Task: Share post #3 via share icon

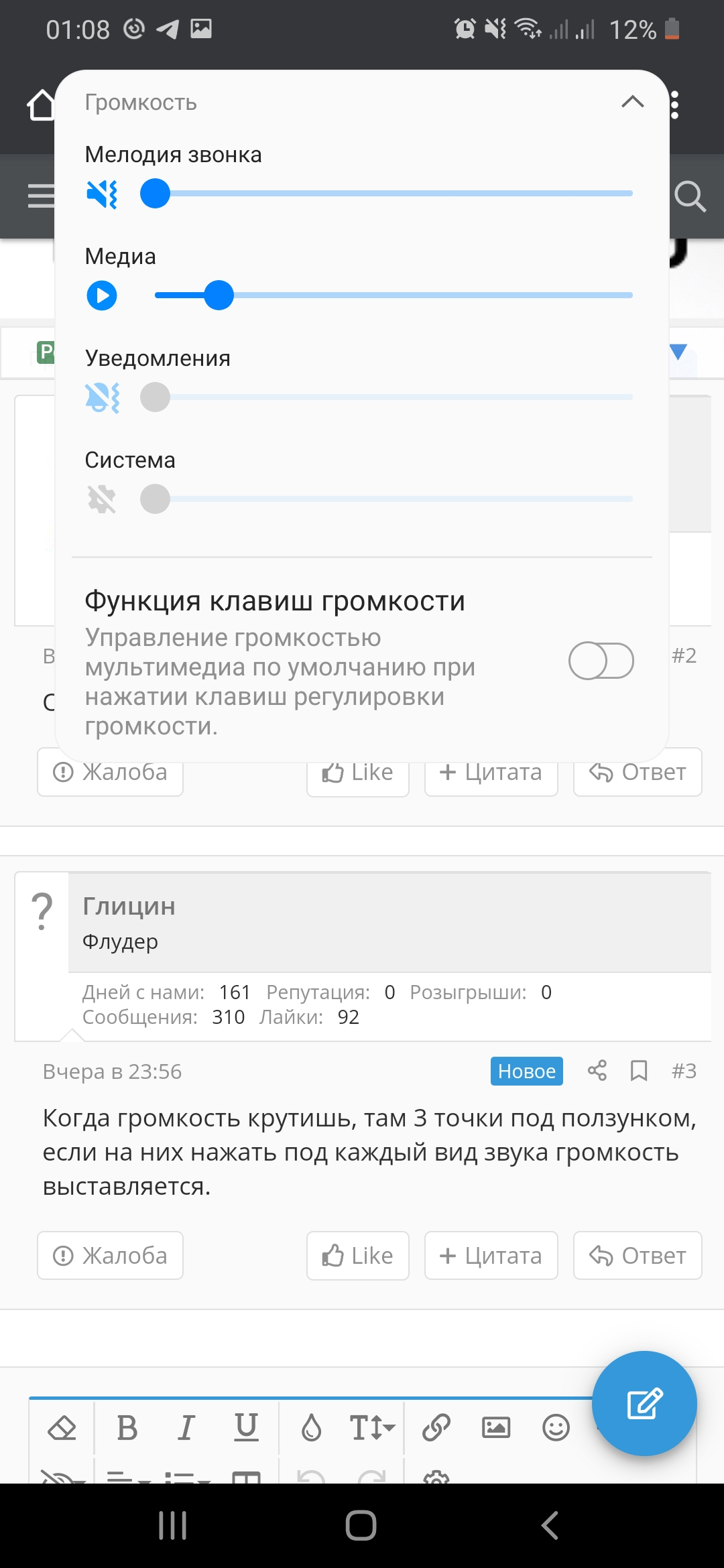Action: coord(597,1071)
